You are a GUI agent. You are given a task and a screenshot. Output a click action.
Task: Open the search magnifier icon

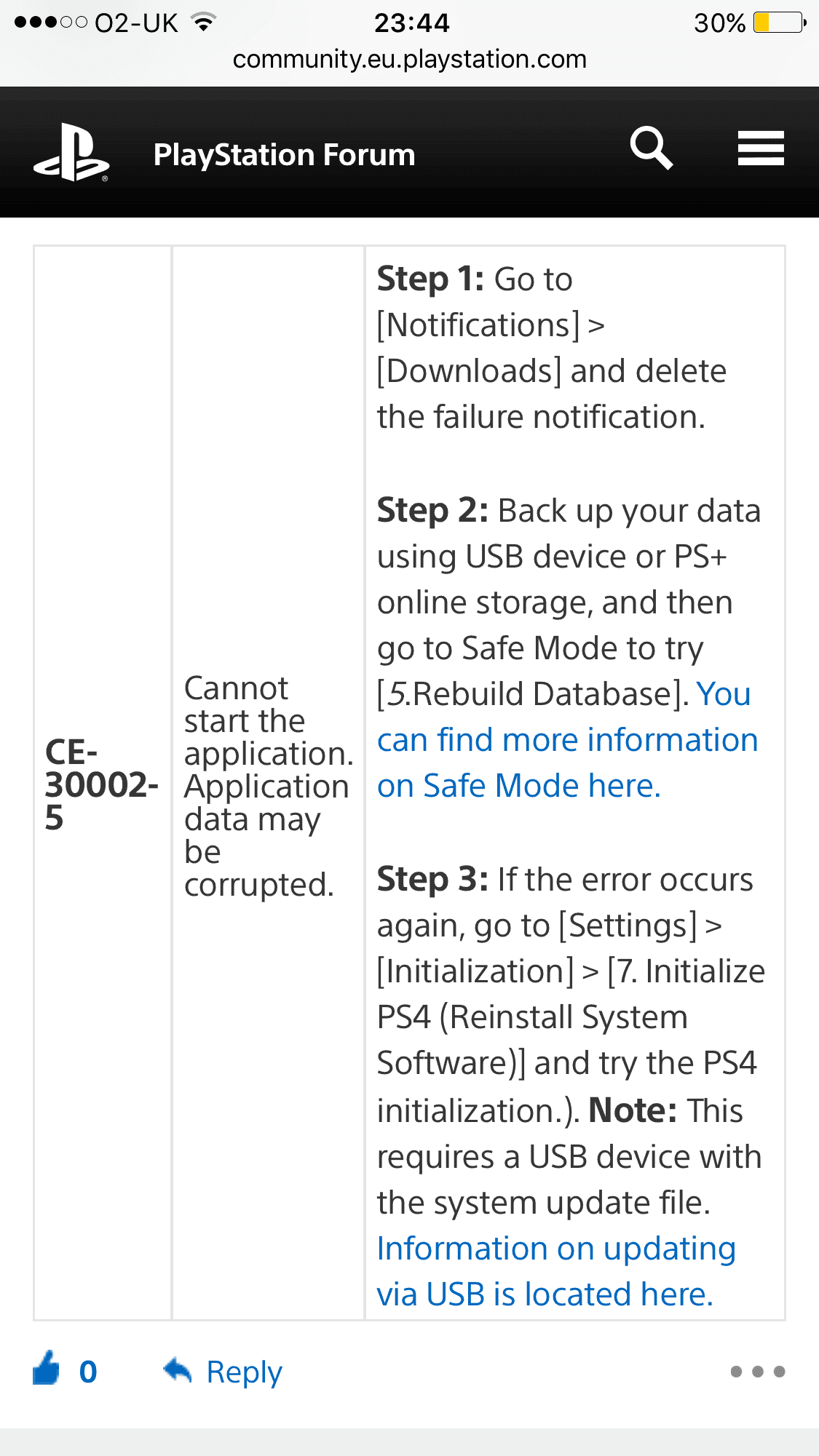click(x=651, y=148)
